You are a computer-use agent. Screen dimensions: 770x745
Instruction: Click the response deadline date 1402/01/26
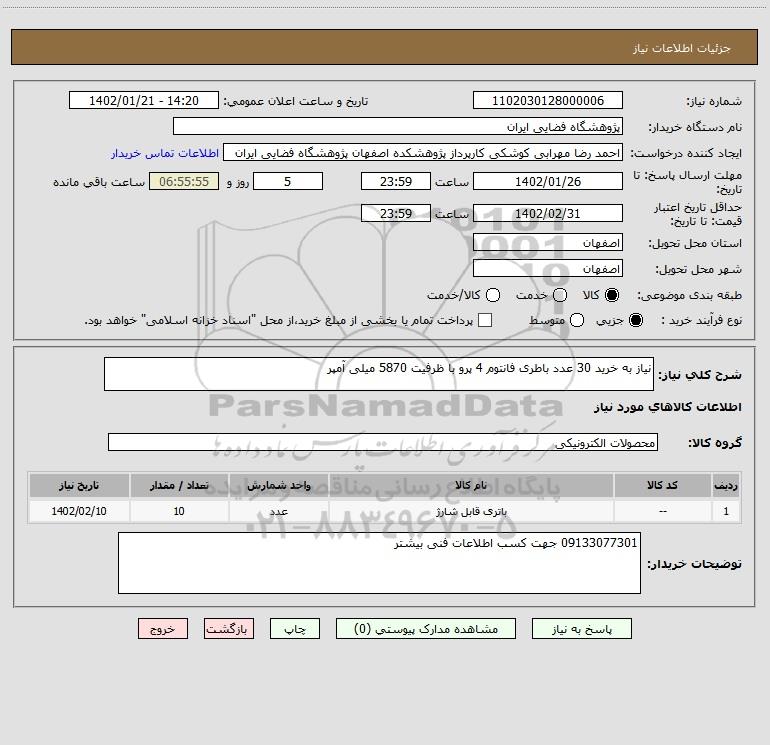tap(548, 181)
